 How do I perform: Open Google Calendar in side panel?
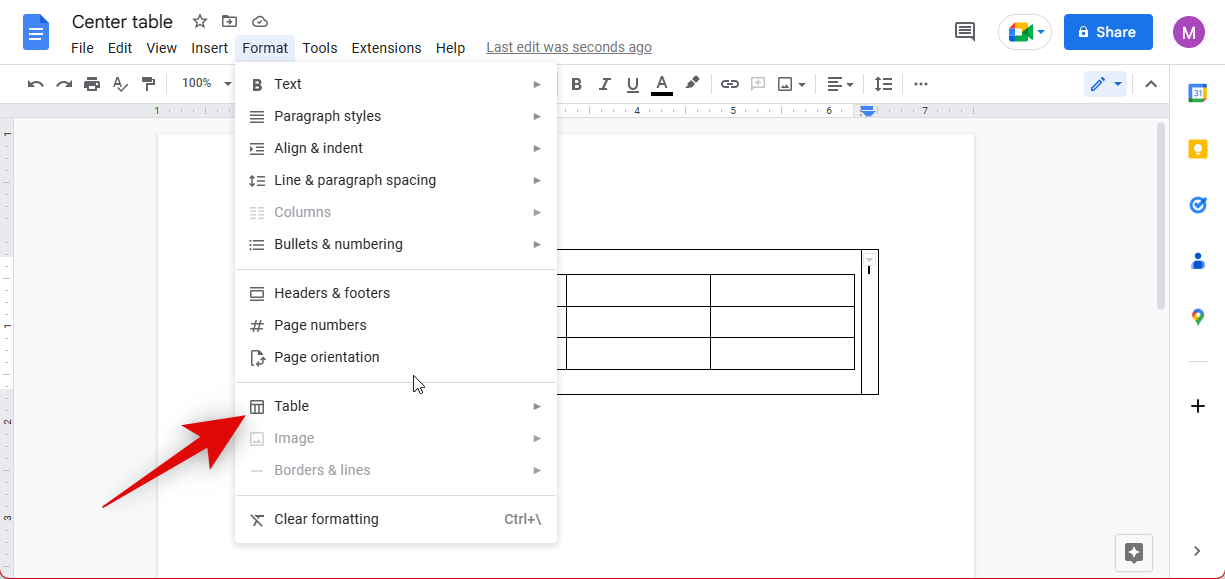click(1197, 93)
